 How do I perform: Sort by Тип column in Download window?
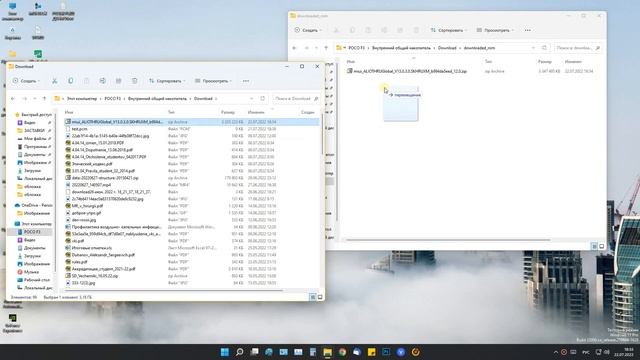pos(171,112)
